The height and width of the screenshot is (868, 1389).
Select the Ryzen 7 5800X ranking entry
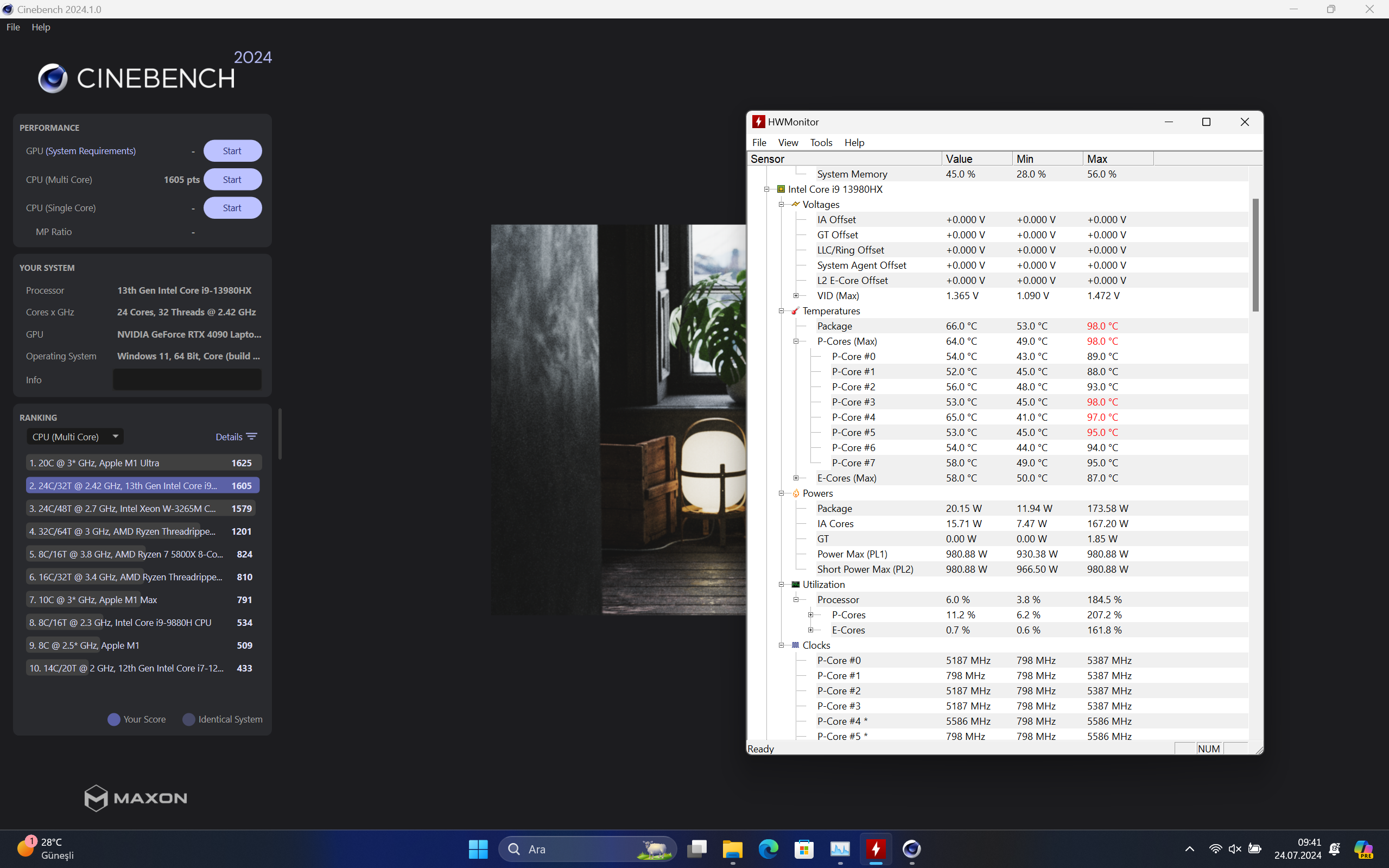coord(143,554)
